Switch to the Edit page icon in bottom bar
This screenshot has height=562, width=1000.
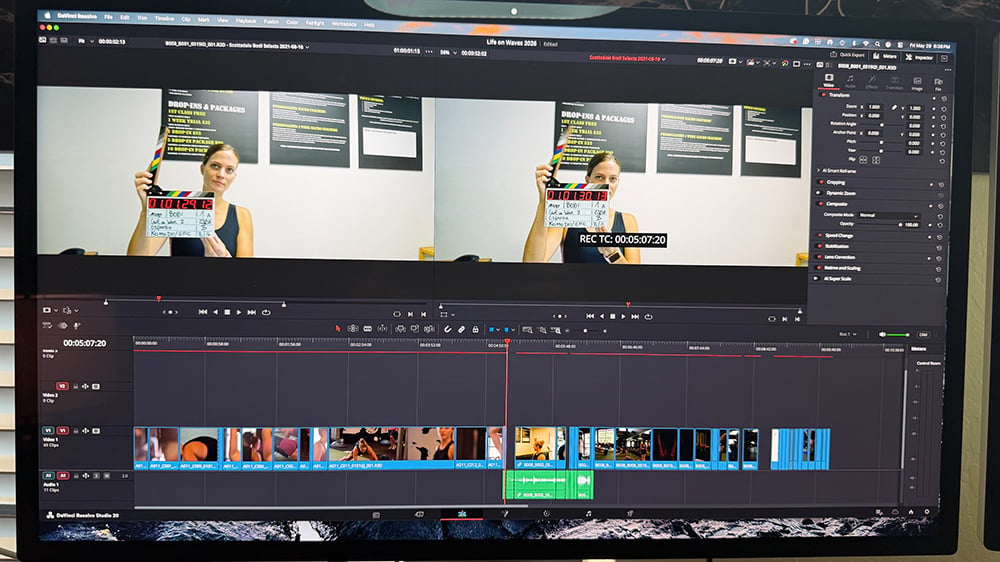click(x=462, y=514)
